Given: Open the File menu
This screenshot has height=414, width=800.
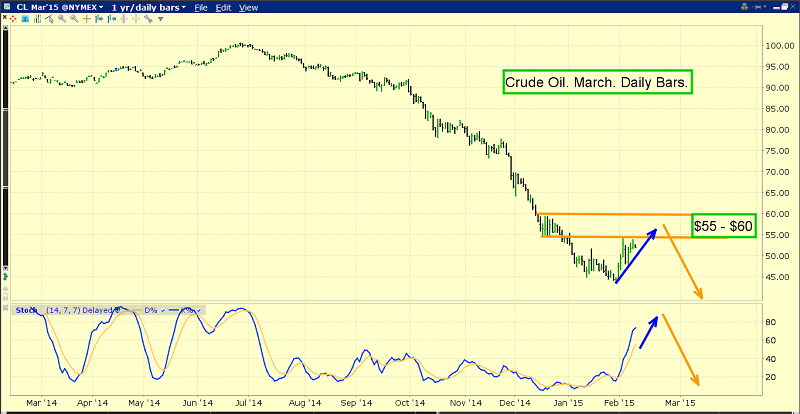Looking at the screenshot, I should 201,8.
